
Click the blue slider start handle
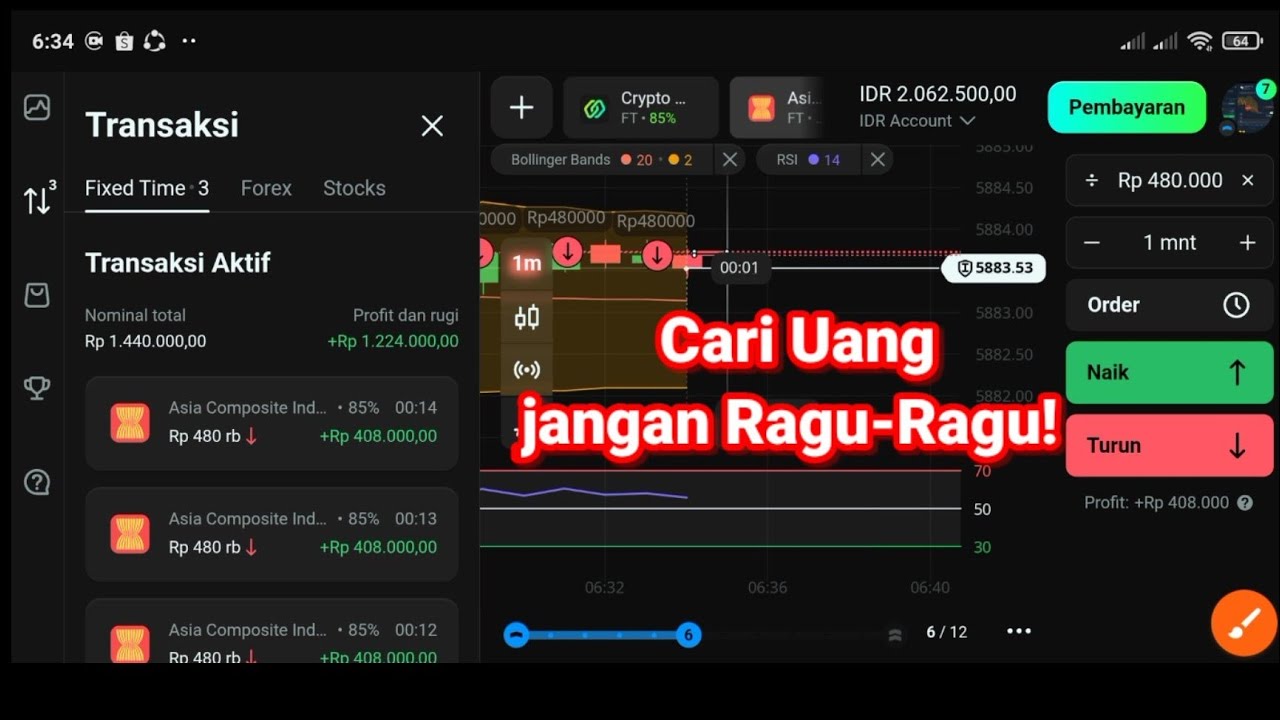coord(516,634)
